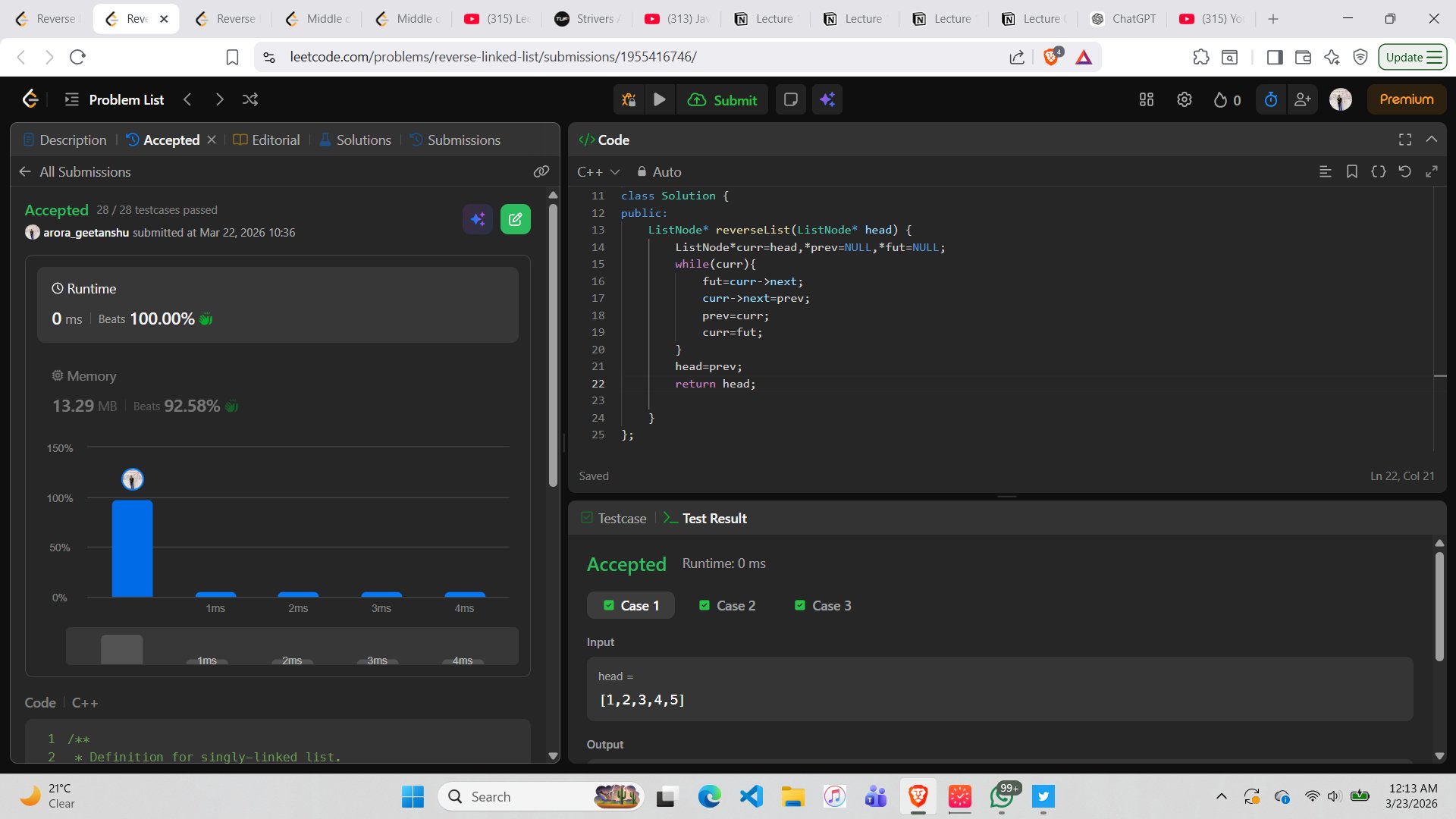This screenshot has height=819, width=1456.
Task: Open the green edit note button
Action: click(x=515, y=219)
